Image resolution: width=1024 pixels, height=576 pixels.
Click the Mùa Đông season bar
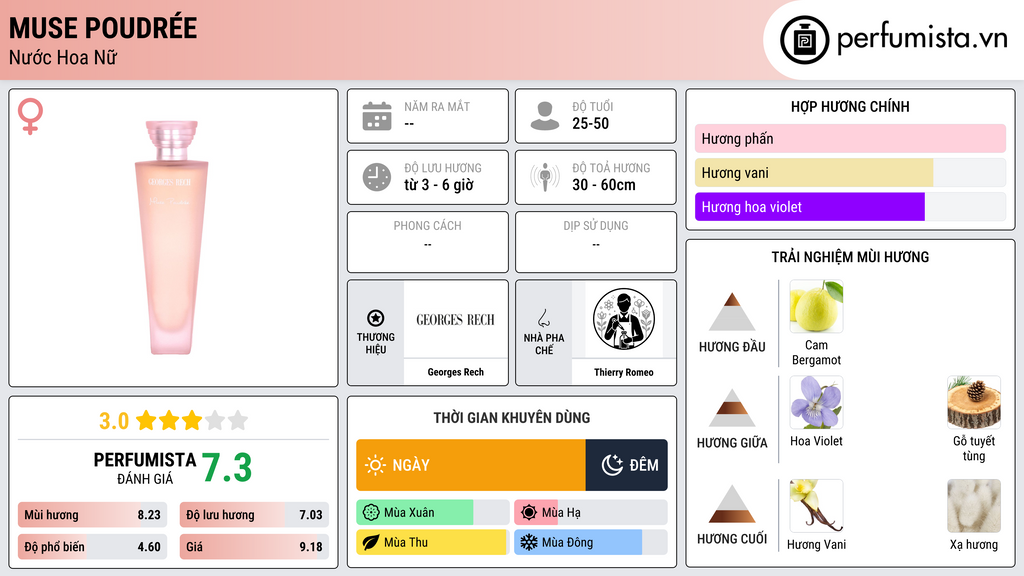click(x=590, y=542)
